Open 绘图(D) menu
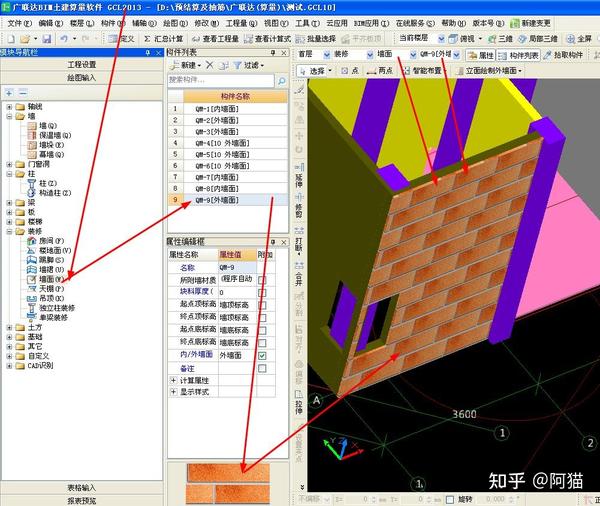The width and height of the screenshot is (600, 506). click(x=175, y=23)
